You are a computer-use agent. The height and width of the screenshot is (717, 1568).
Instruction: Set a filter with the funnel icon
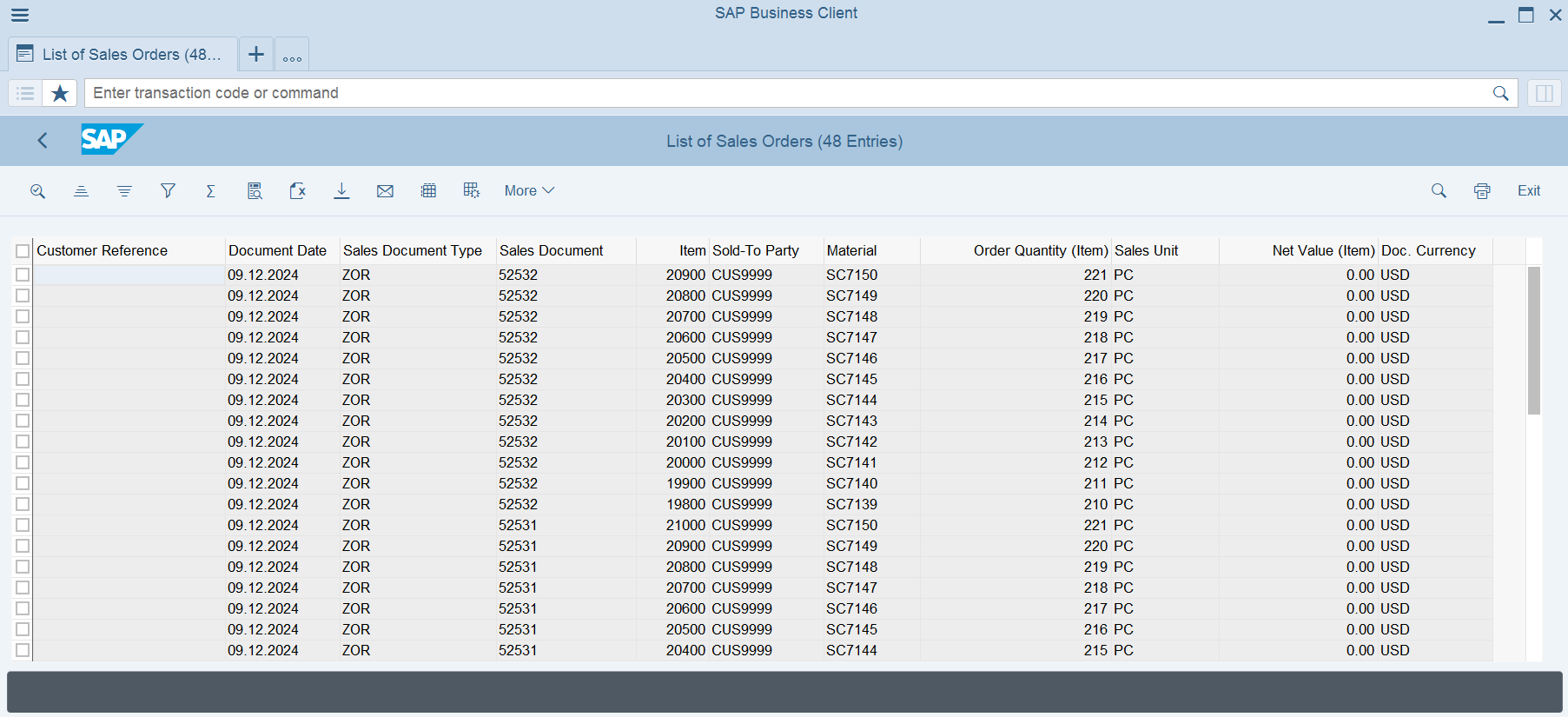[x=168, y=191]
